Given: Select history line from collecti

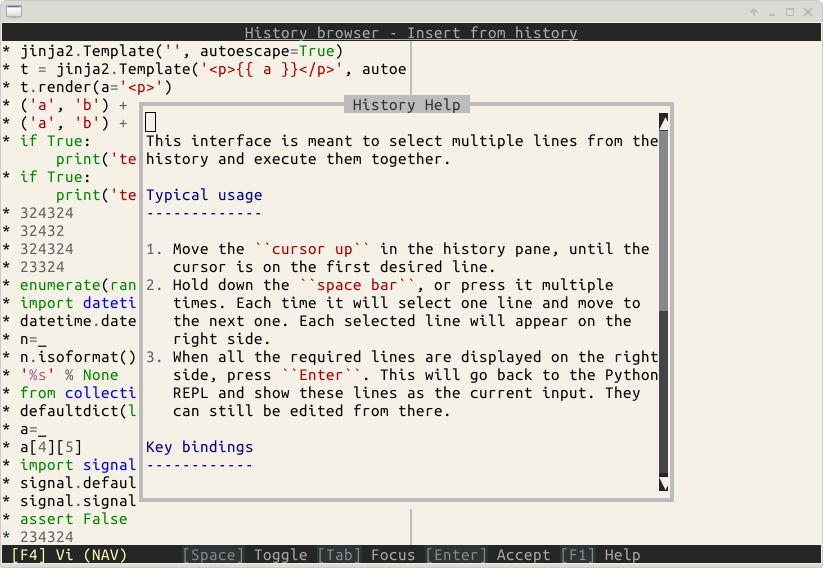Looking at the screenshot, I should (78, 392).
